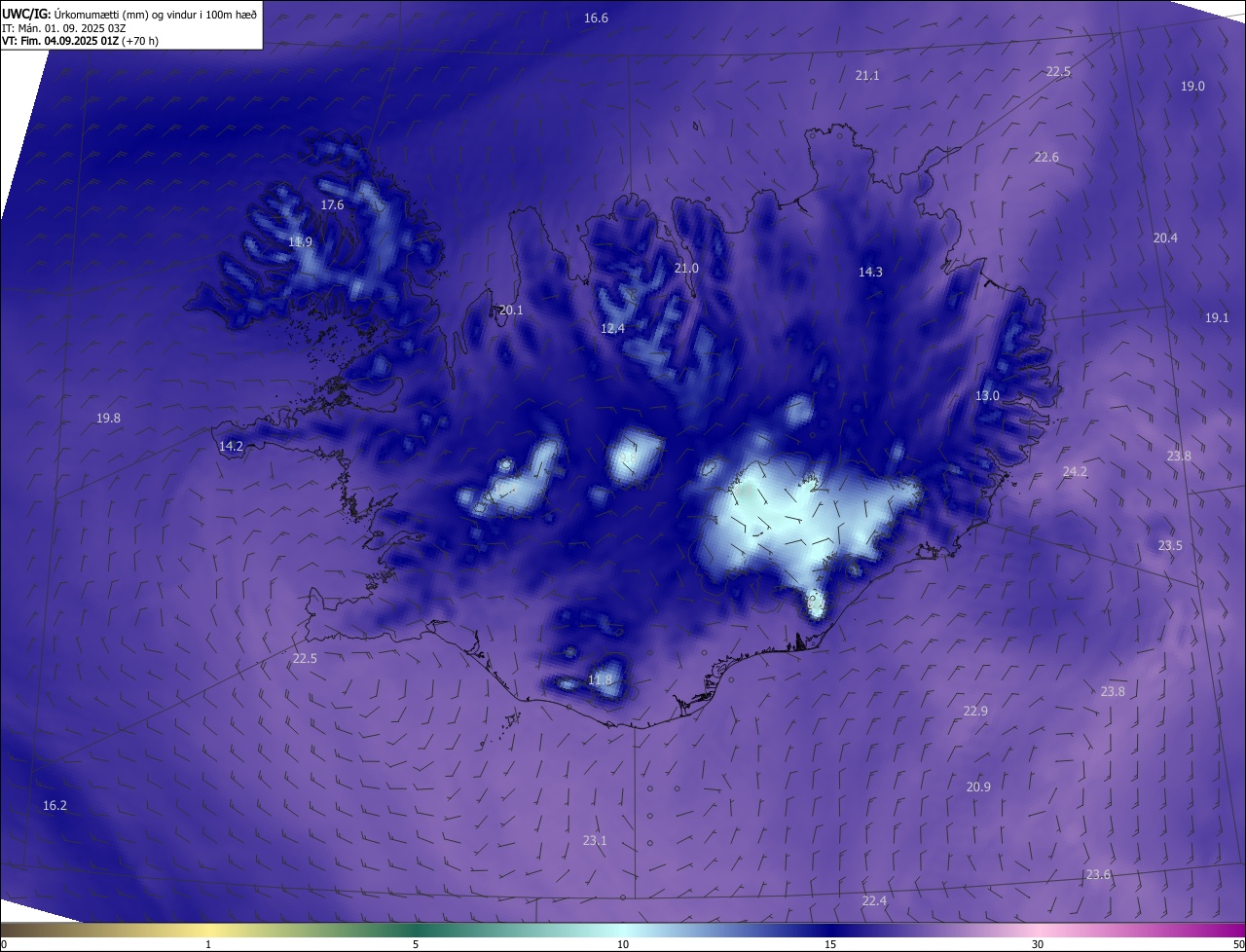Click the '1' tick on the colour scale

point(208,944)
